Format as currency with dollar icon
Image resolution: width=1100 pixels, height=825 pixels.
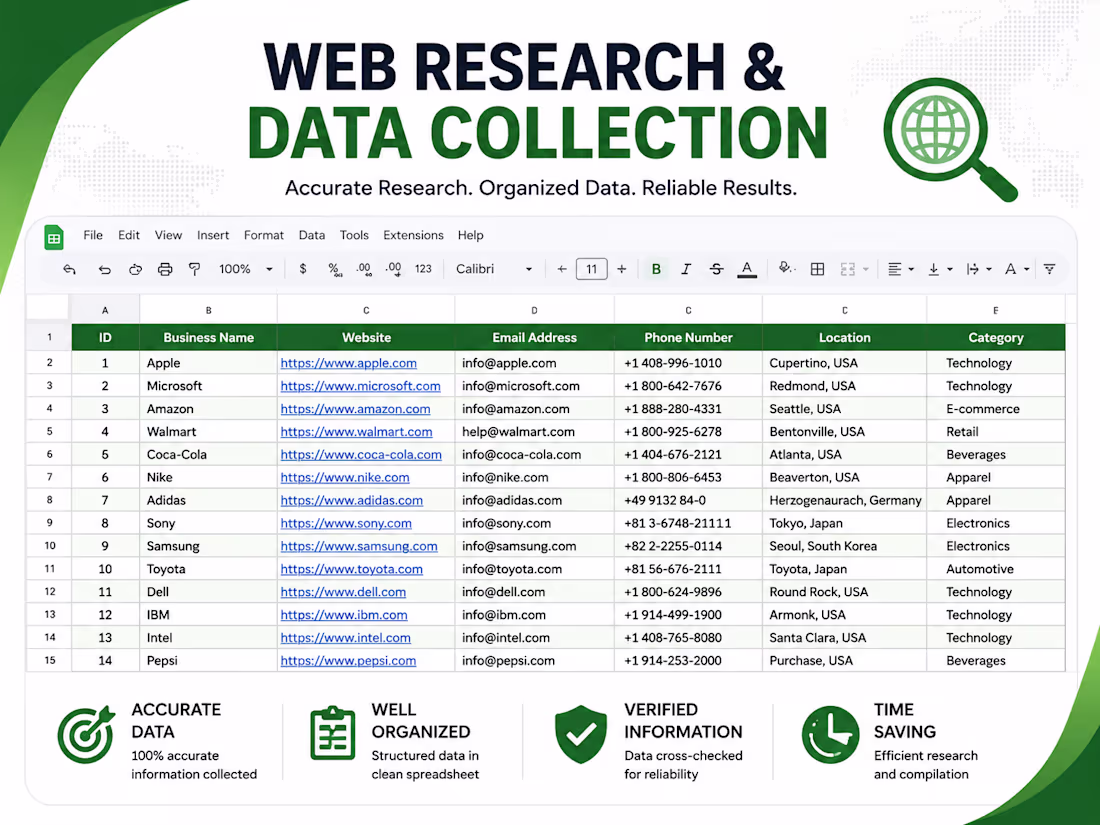303,269
